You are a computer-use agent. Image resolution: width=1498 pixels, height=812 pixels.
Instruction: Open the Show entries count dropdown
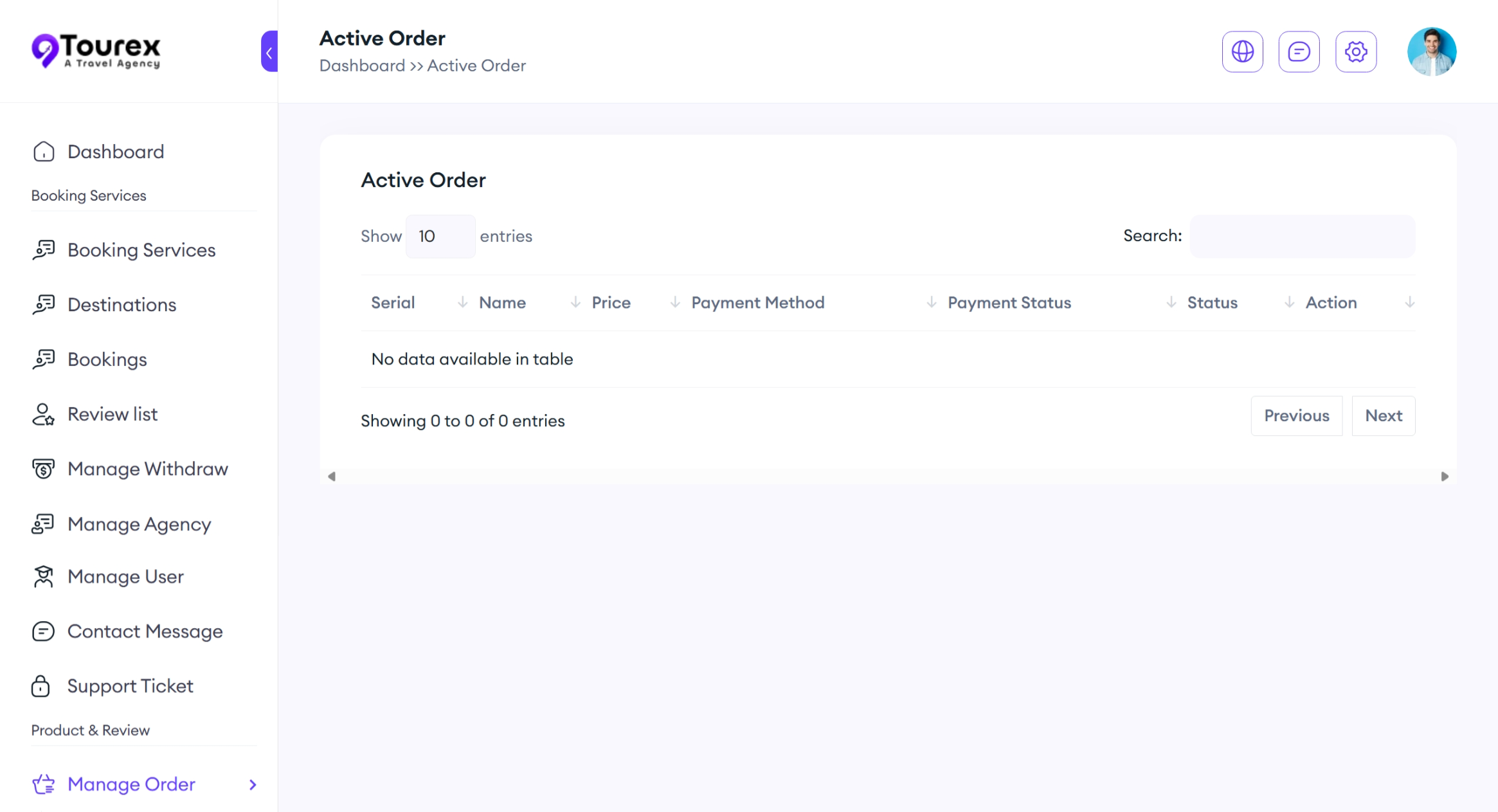(x=440, y=237)
